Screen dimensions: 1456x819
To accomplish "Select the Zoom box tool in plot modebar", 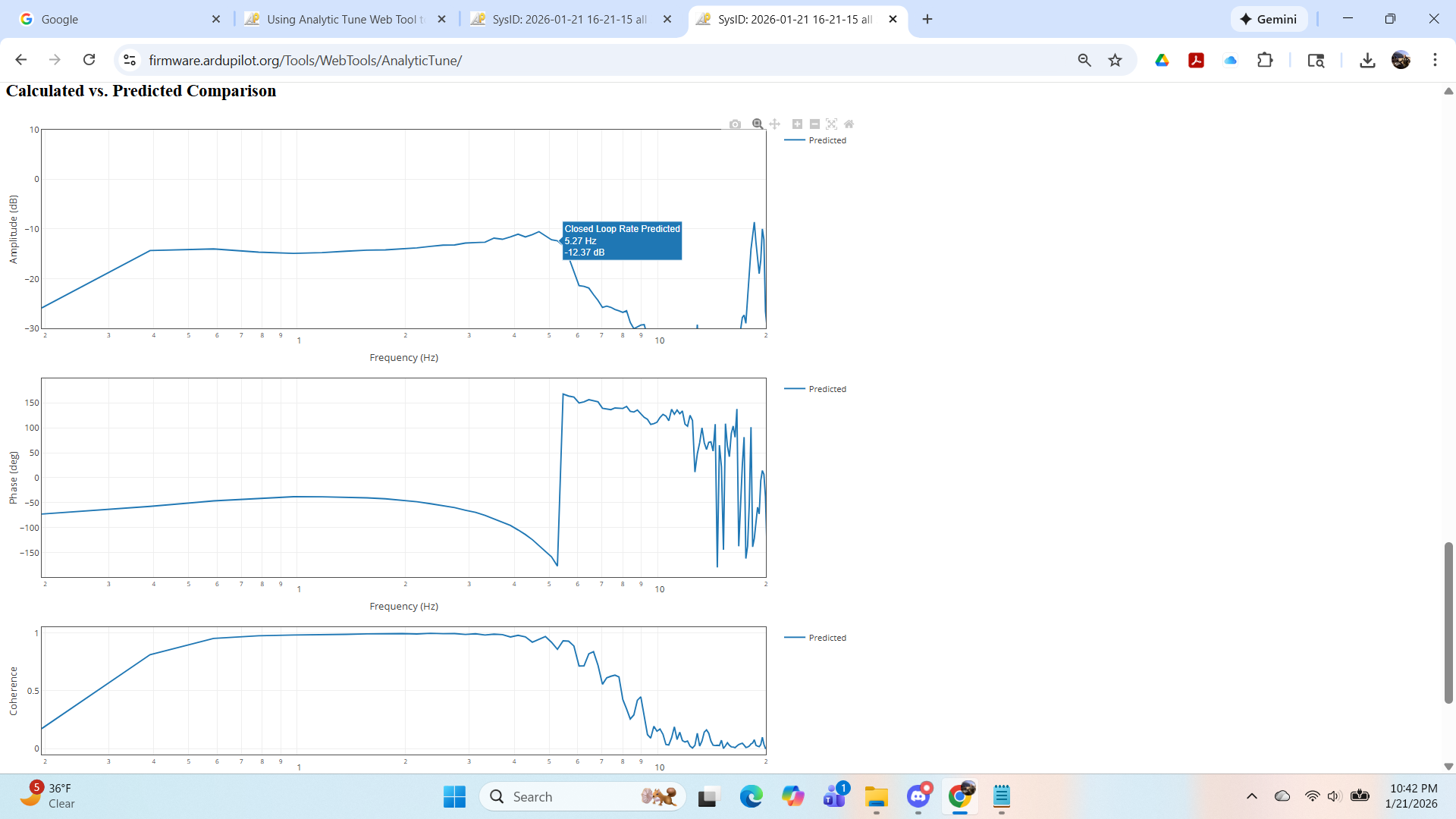I will pos(757,124).
